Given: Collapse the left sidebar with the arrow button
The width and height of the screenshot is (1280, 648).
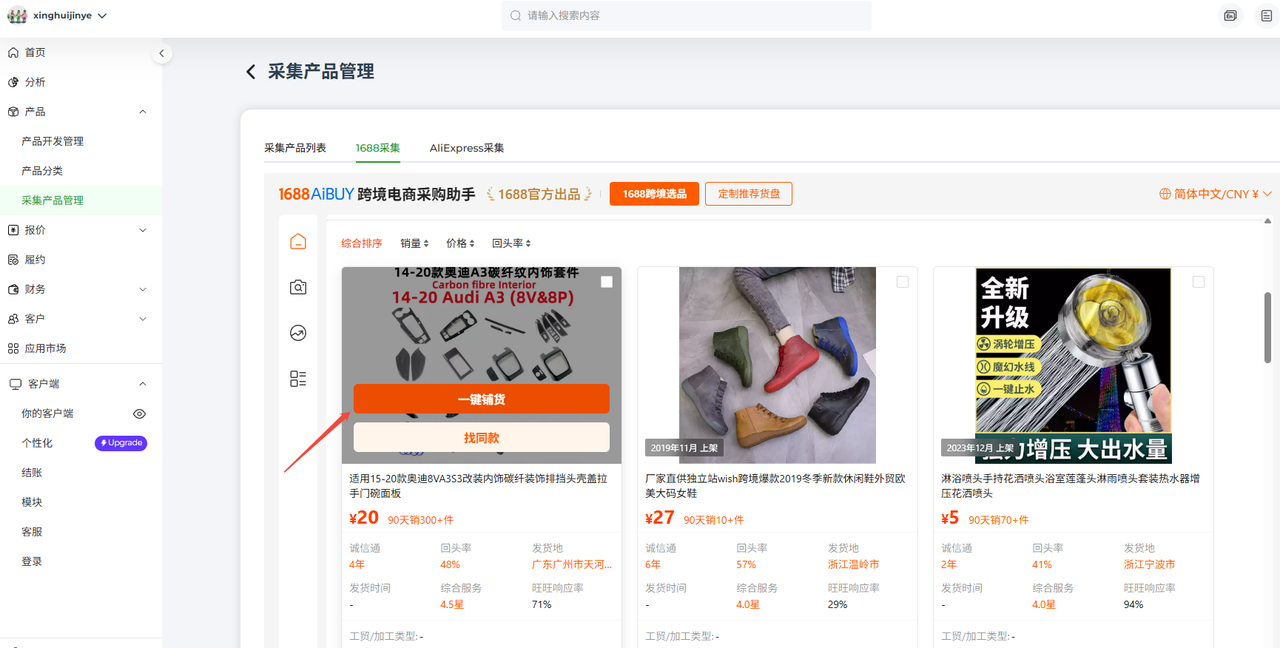Looking at the screenshot, I should 162,53.
